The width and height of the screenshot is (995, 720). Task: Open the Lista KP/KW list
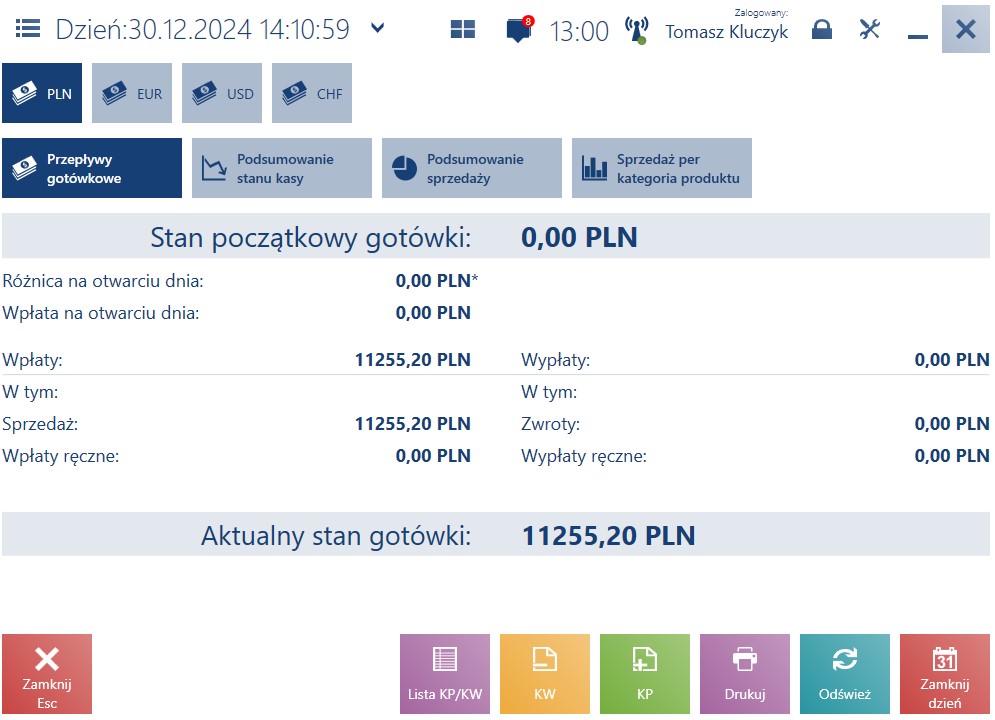point(445,674)
